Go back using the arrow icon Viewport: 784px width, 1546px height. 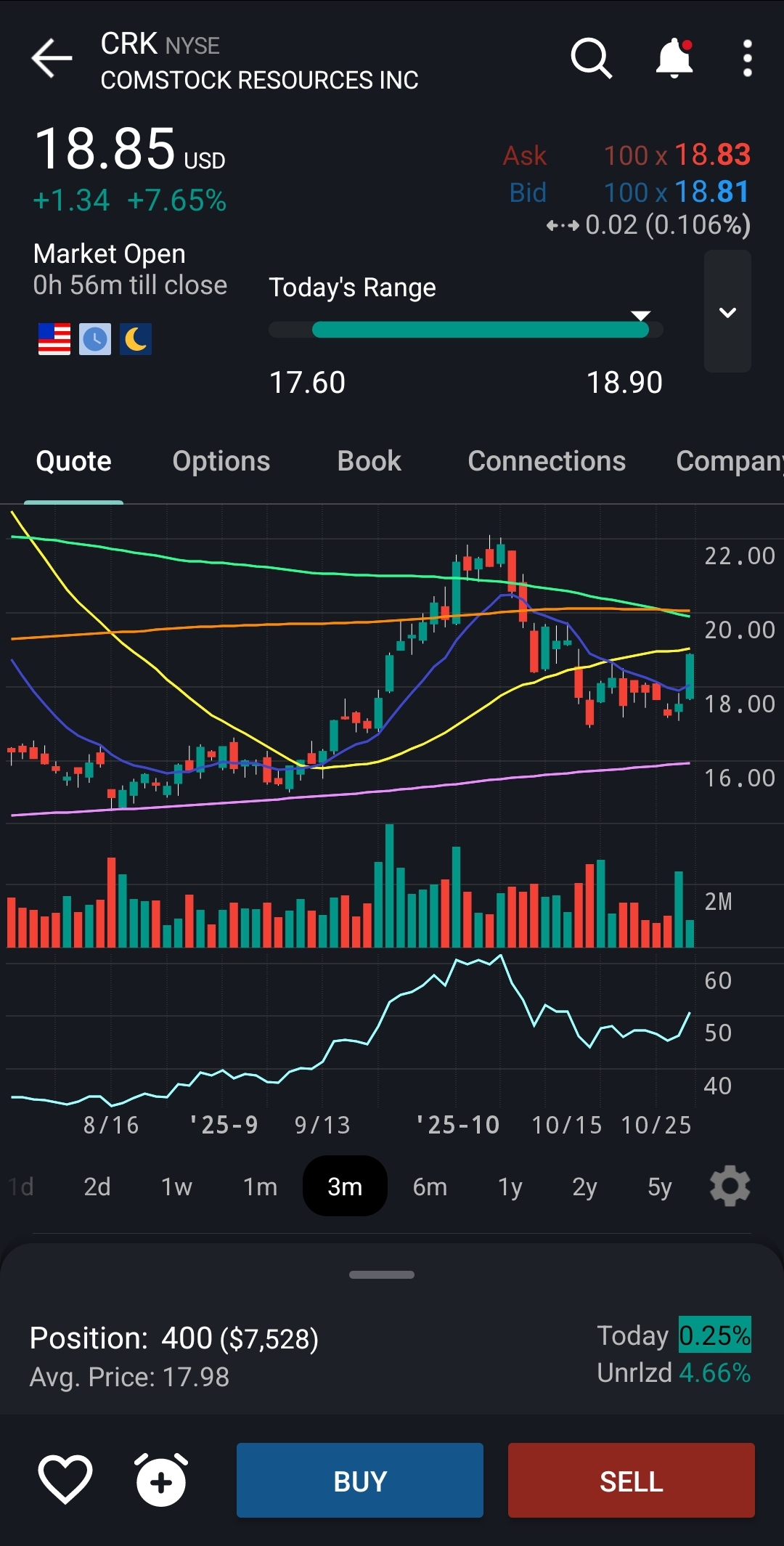(x=52, y=58)
